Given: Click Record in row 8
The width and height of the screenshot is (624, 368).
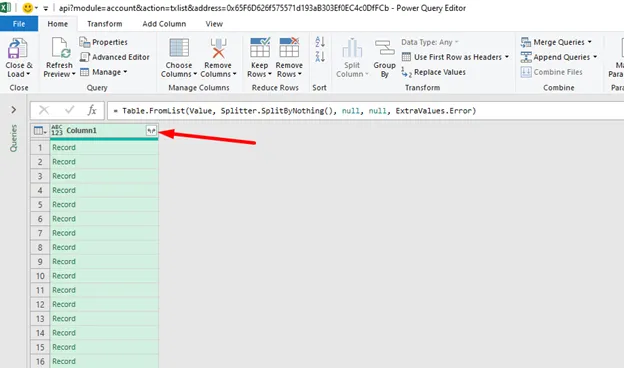Looking at the screenshot, I should 64,247.
